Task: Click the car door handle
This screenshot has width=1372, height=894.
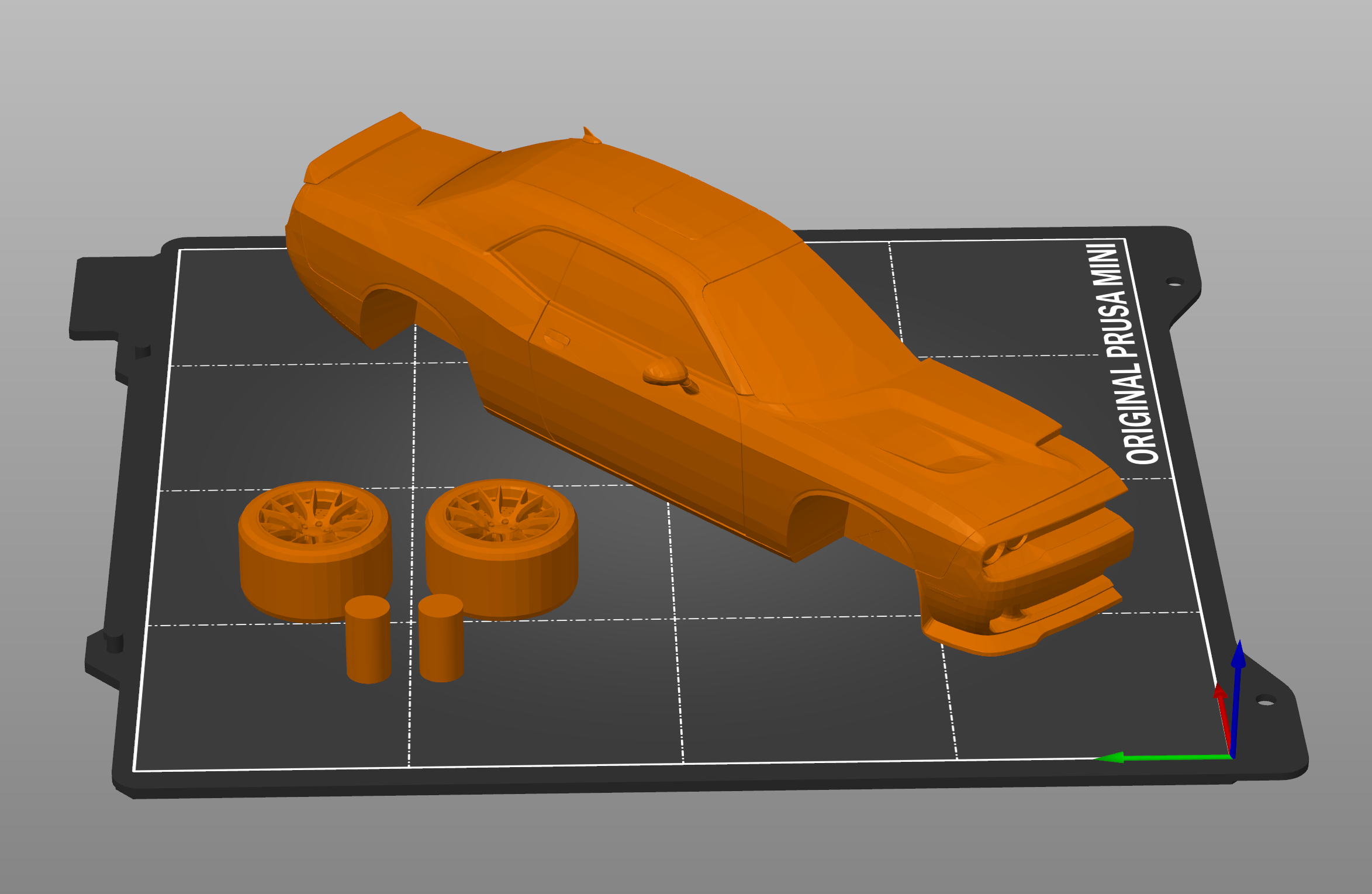Action: 557,338
